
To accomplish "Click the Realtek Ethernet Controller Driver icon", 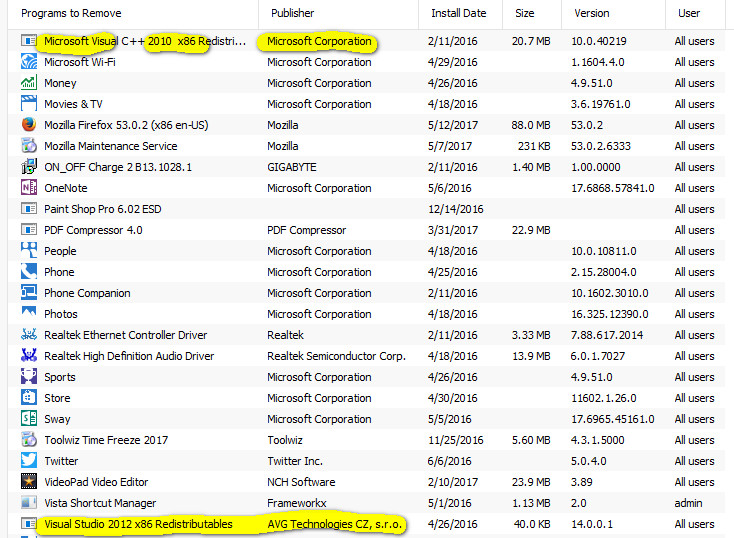I will point(29,334).
